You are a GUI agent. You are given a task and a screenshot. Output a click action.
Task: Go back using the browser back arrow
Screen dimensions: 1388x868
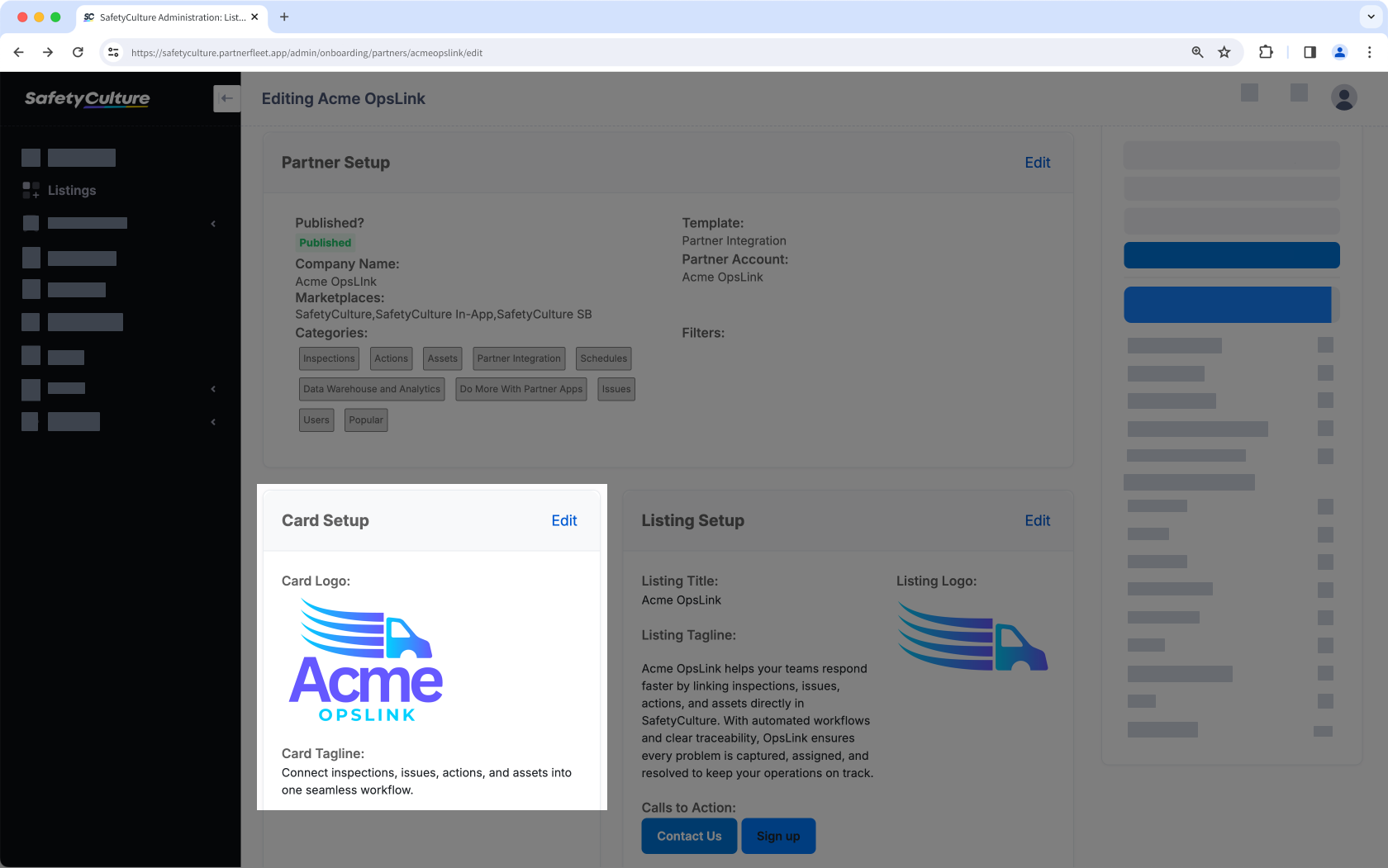tap(19, 52)
